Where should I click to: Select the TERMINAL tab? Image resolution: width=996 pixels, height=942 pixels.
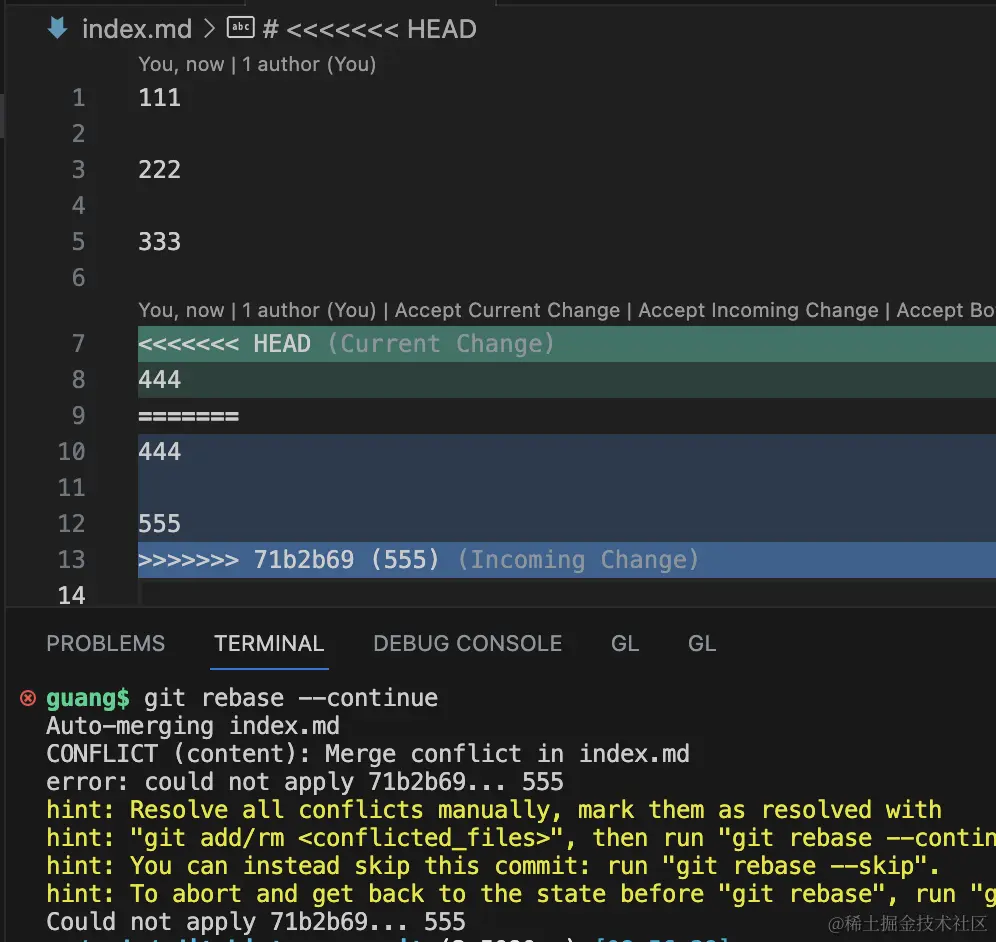269,643
